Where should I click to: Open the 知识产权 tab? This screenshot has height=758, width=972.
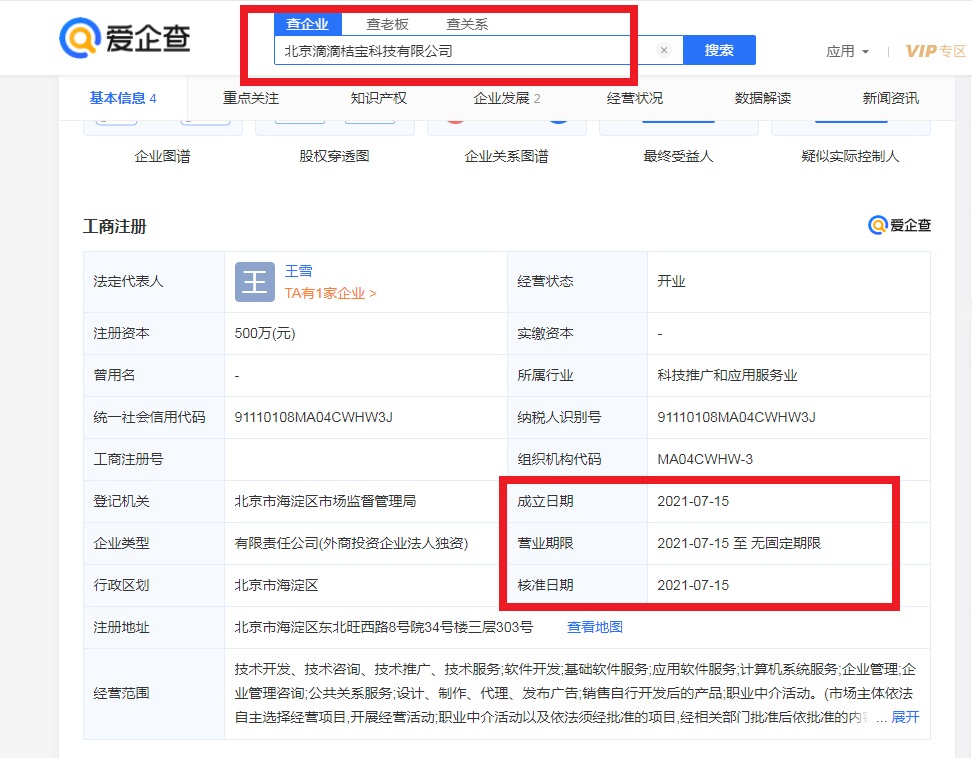click(x=378, y=98)
